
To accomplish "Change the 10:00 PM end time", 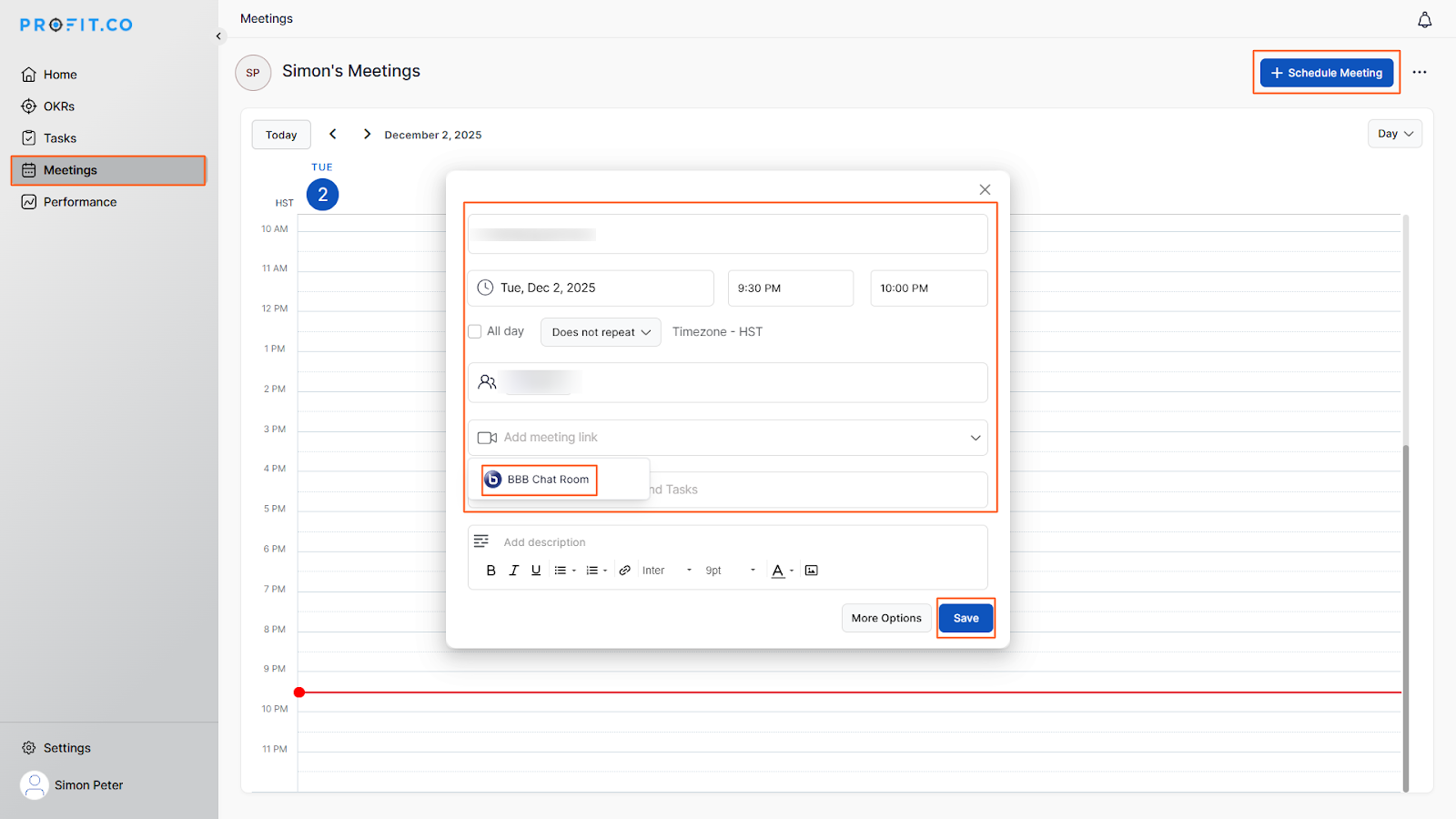I will click(929, 288).
